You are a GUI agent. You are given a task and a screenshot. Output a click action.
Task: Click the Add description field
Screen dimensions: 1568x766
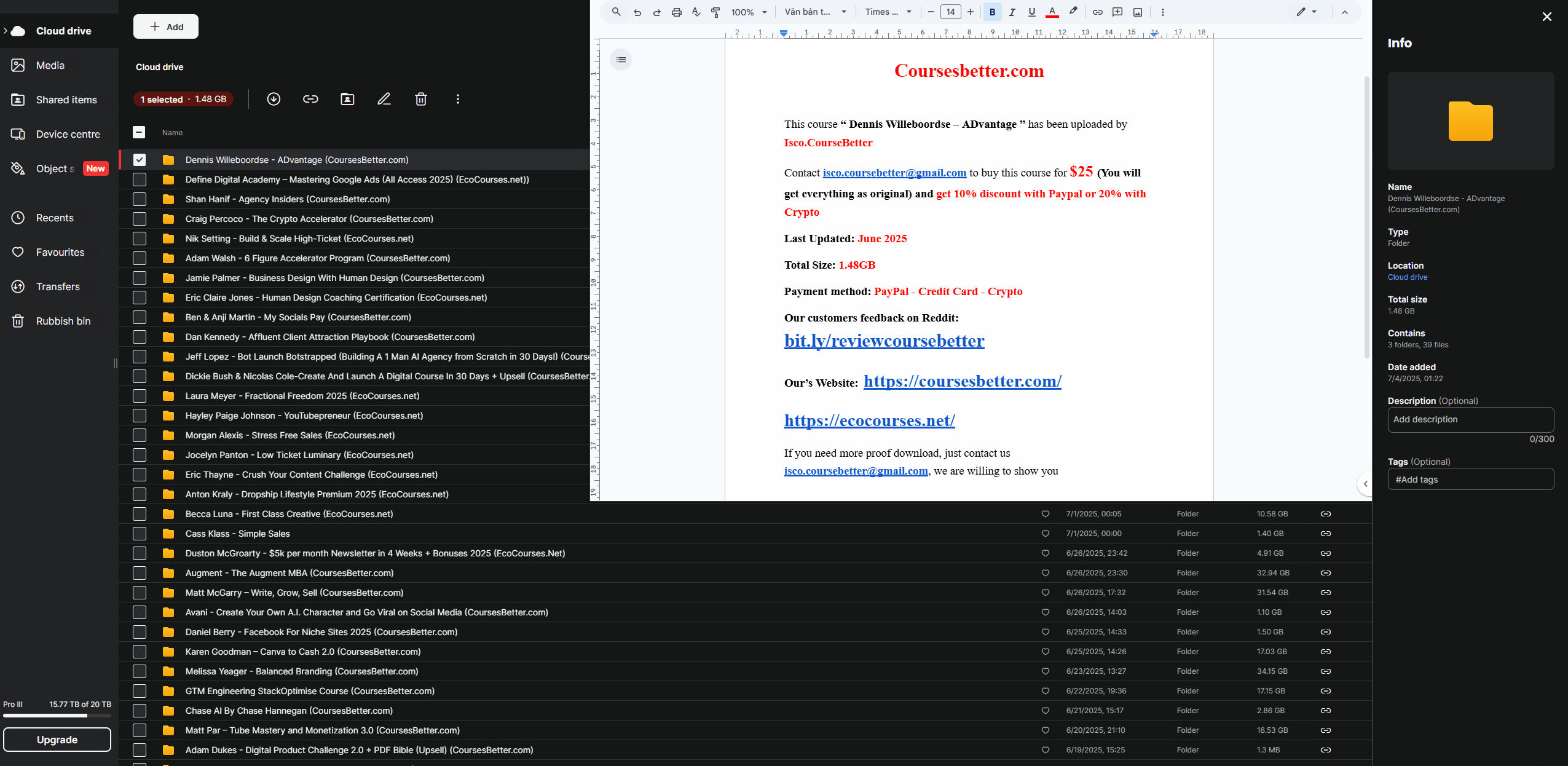[x=1470, y=419]
